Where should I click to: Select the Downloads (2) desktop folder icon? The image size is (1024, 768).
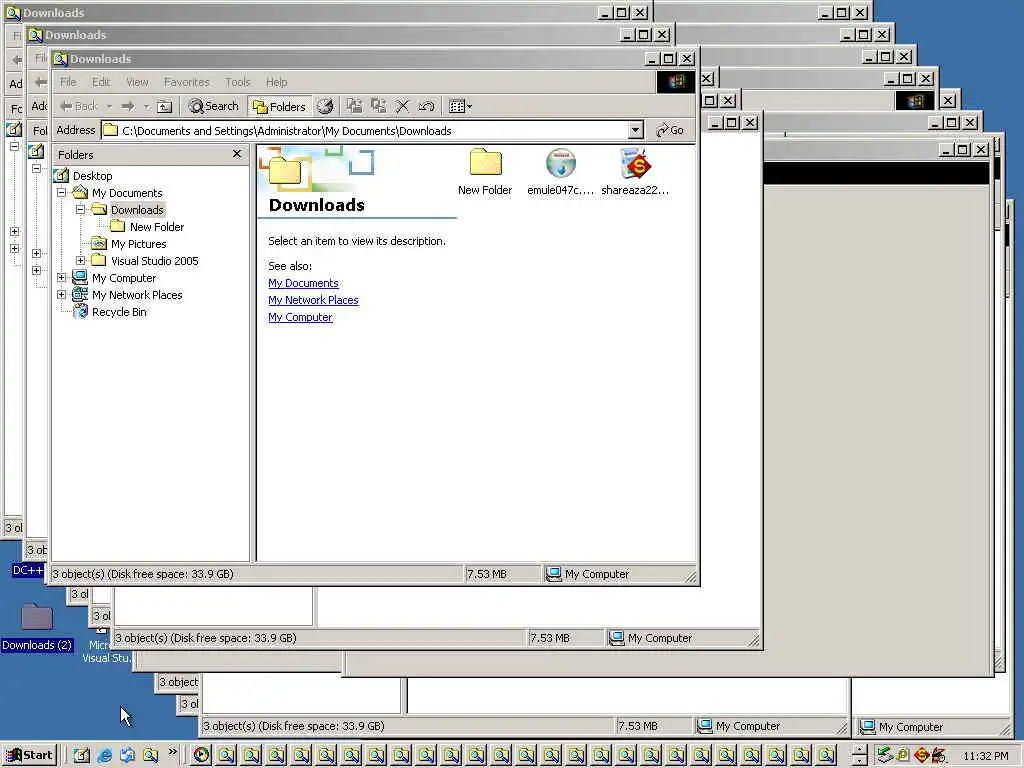coord(37,616)
